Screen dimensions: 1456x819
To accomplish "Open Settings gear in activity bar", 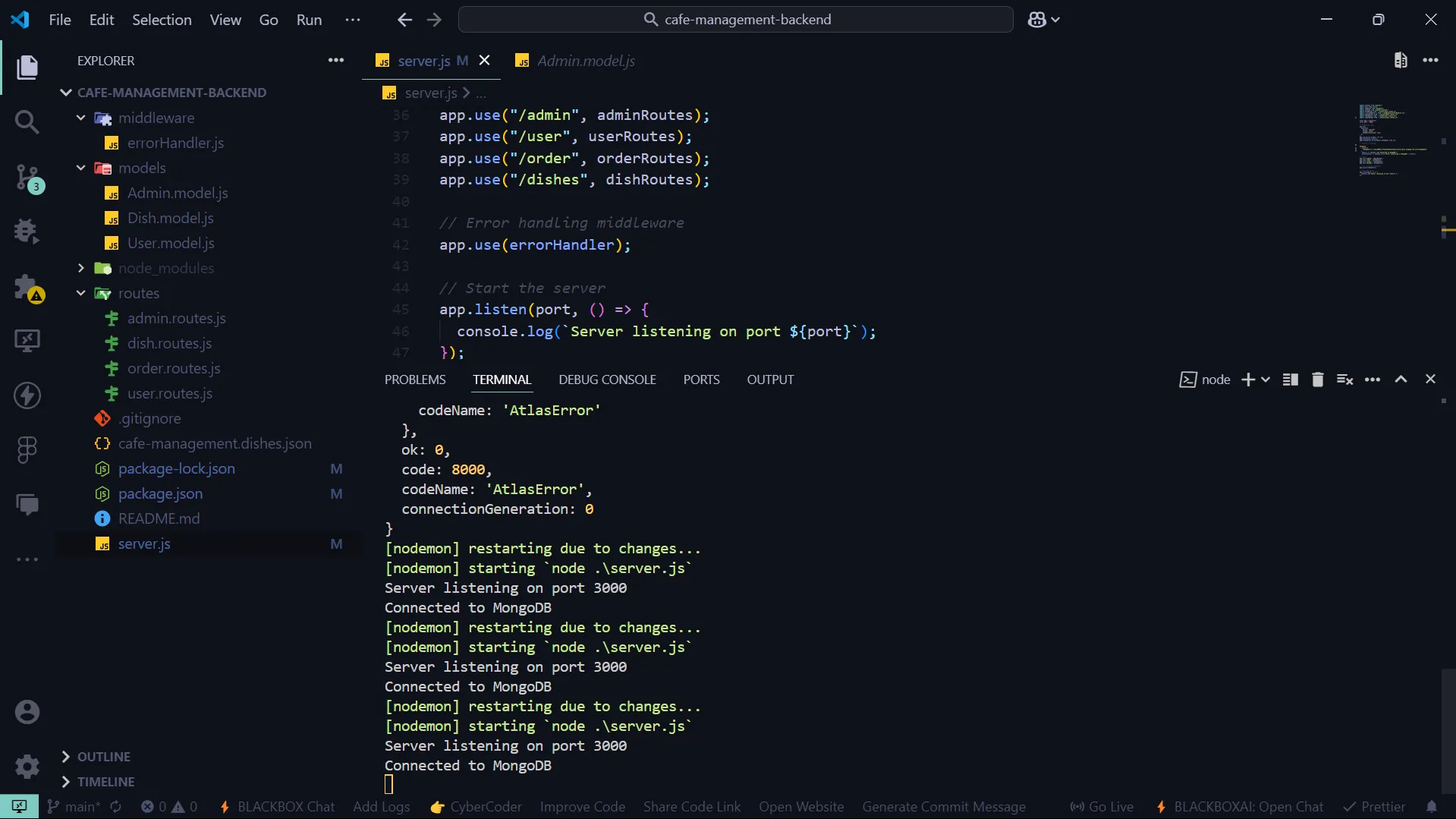I will click(x=27, y=766).
